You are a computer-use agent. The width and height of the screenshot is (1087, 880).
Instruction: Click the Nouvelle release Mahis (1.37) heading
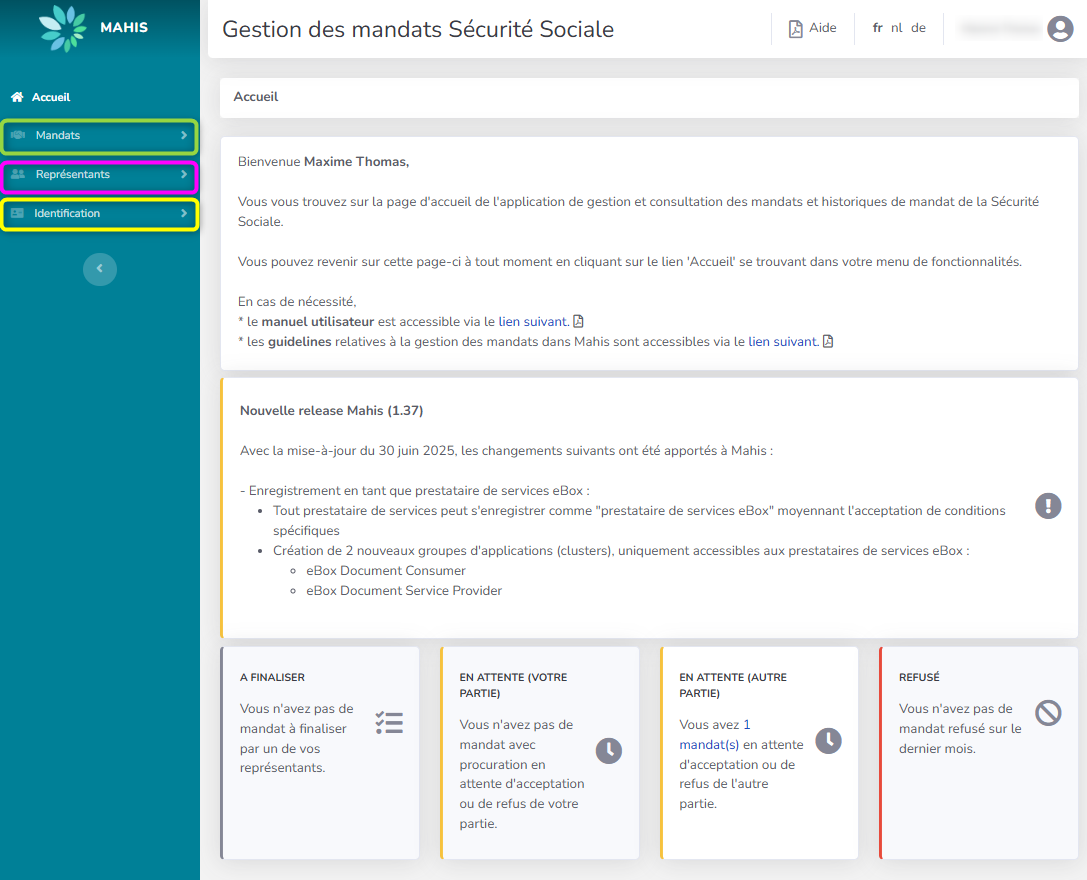click(x=331, y=411)
